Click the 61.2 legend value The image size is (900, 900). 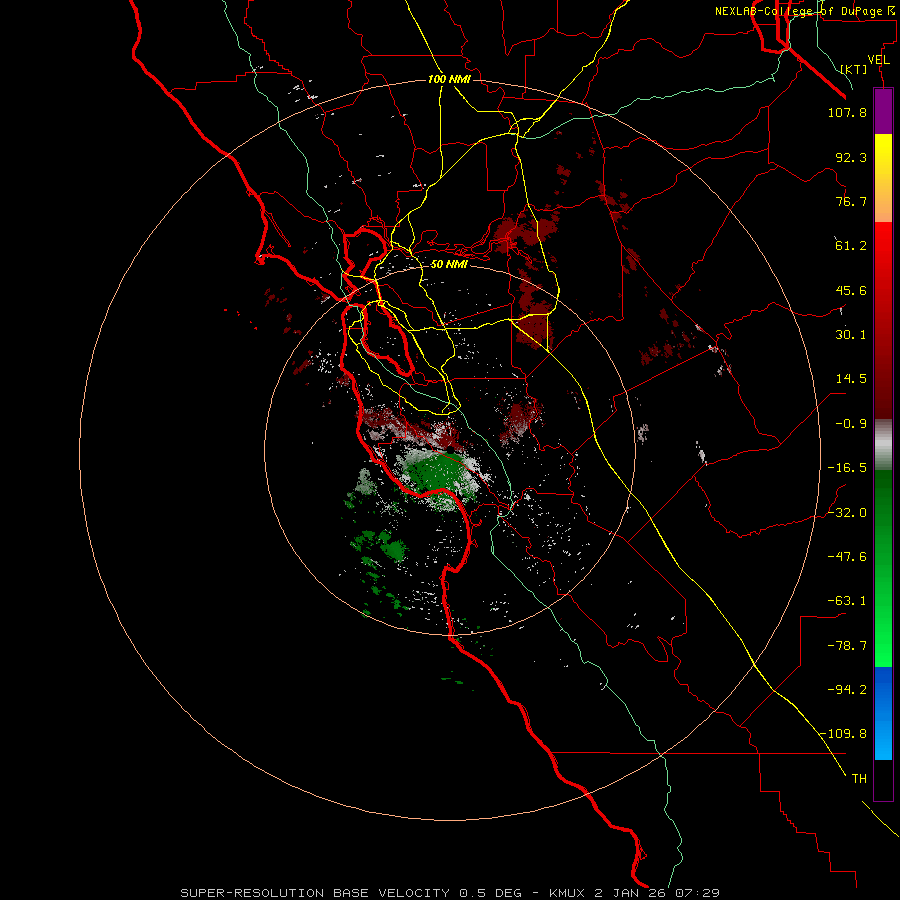click(851, 246)
